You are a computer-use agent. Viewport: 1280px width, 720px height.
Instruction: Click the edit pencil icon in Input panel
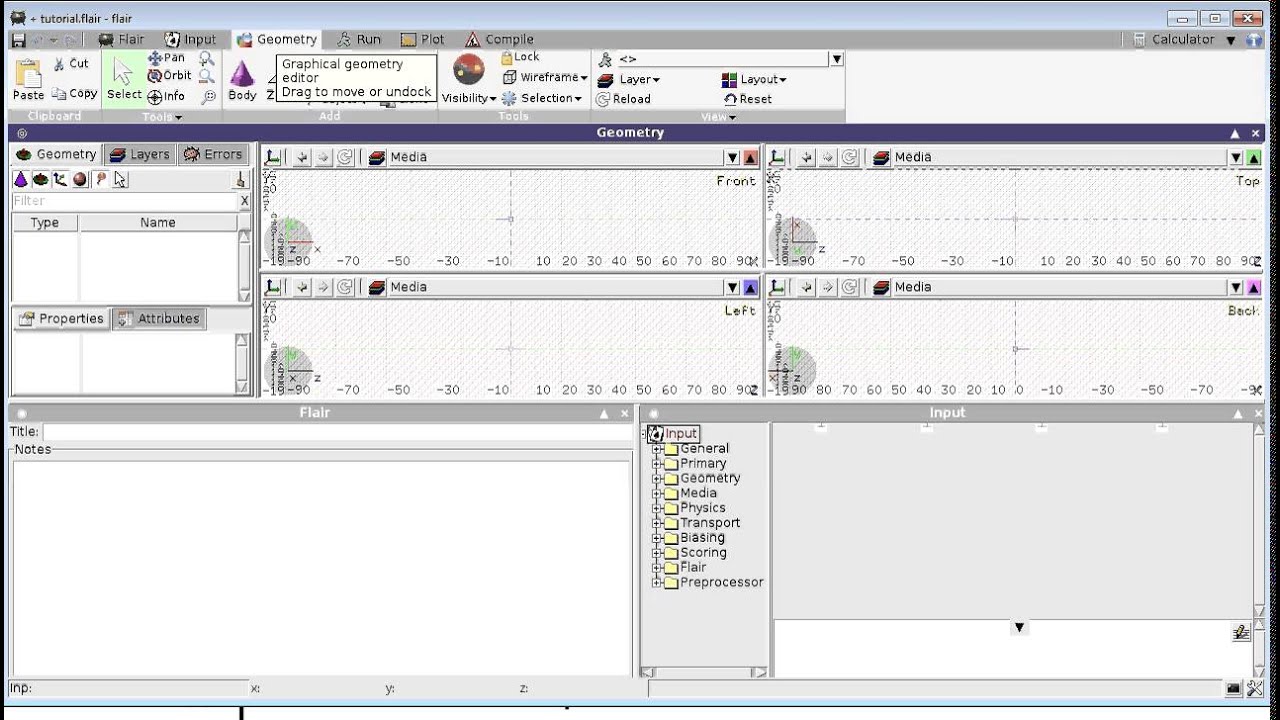[x=1241, y=632]
